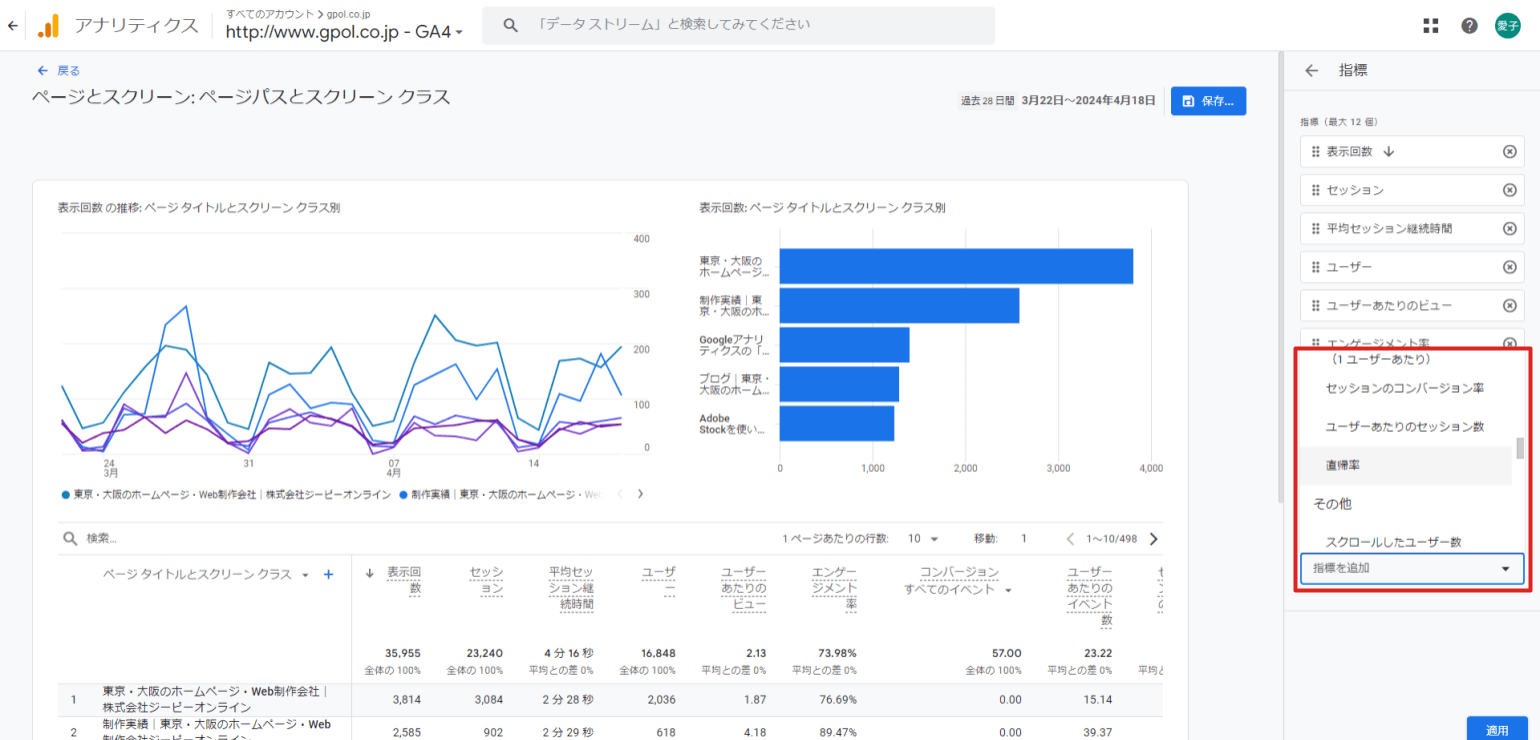Open the ページ タイトルとスクリーン クラス dimension dropdown
Screen dimensions: 1540x740
[x=207, y=574]
